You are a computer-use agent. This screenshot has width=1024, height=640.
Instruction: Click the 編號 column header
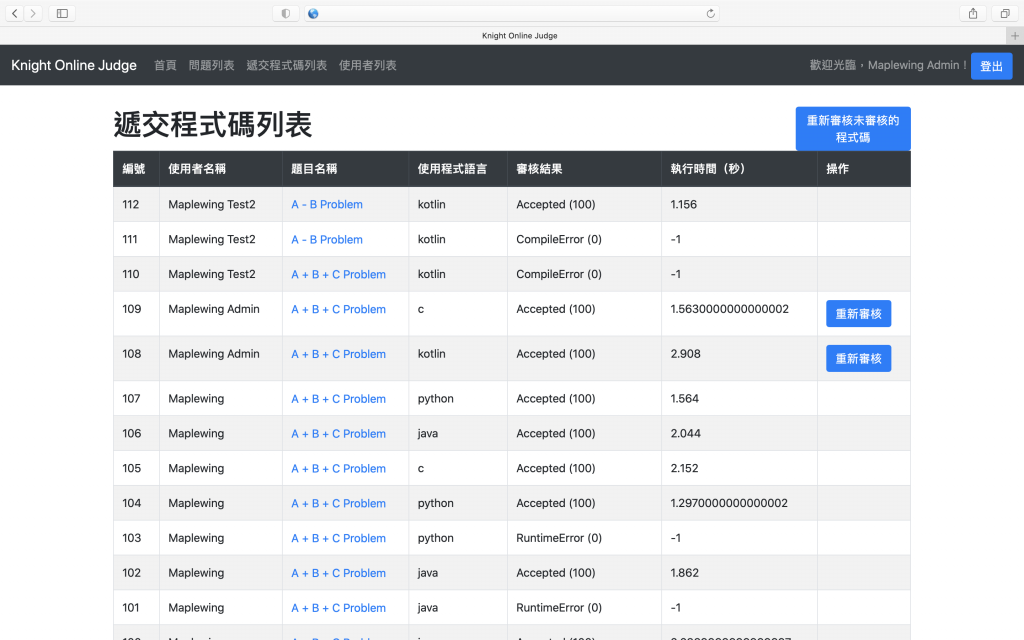(136, 169)
